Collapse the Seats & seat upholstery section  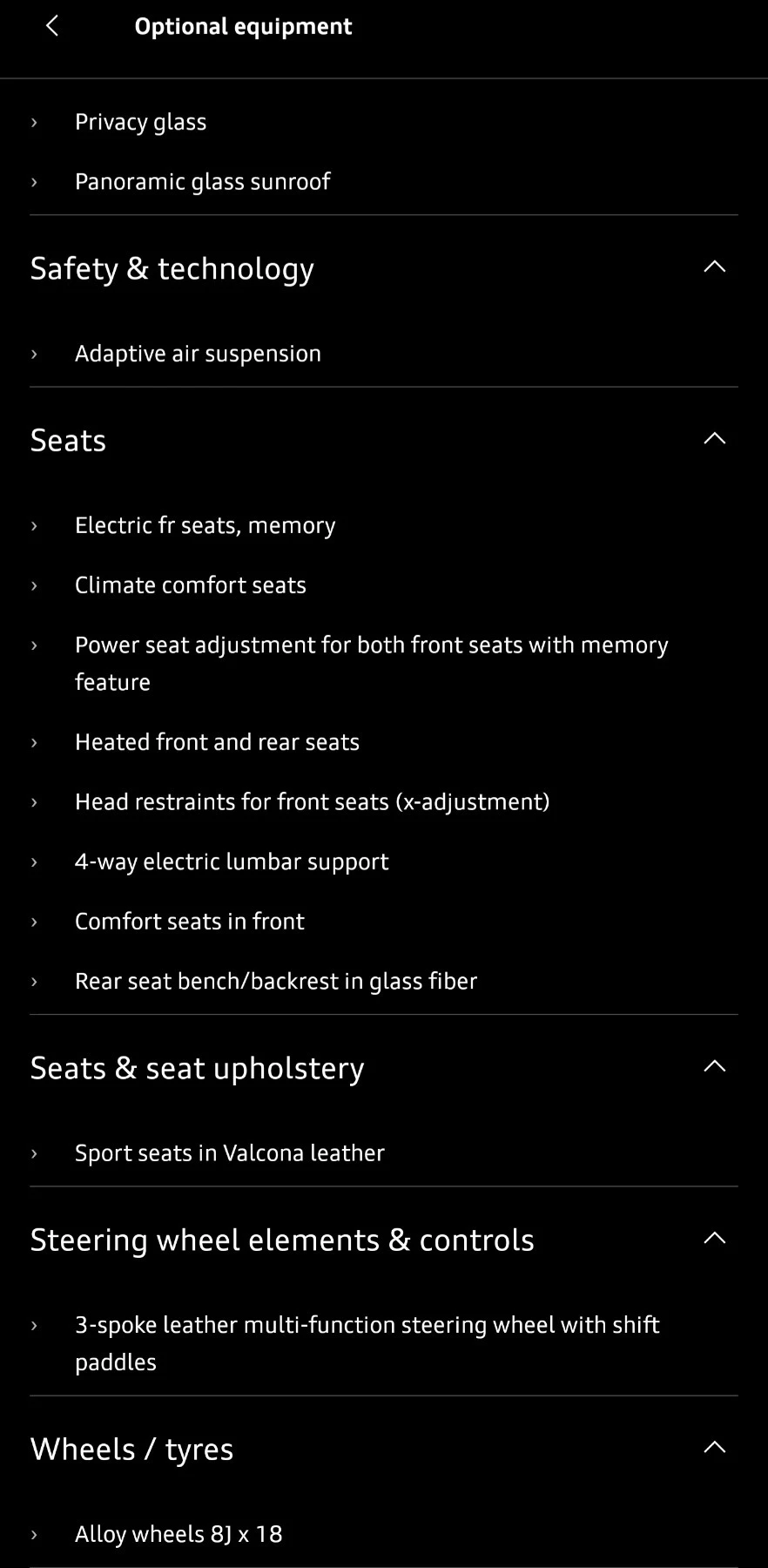click(x=714, y=1065)
